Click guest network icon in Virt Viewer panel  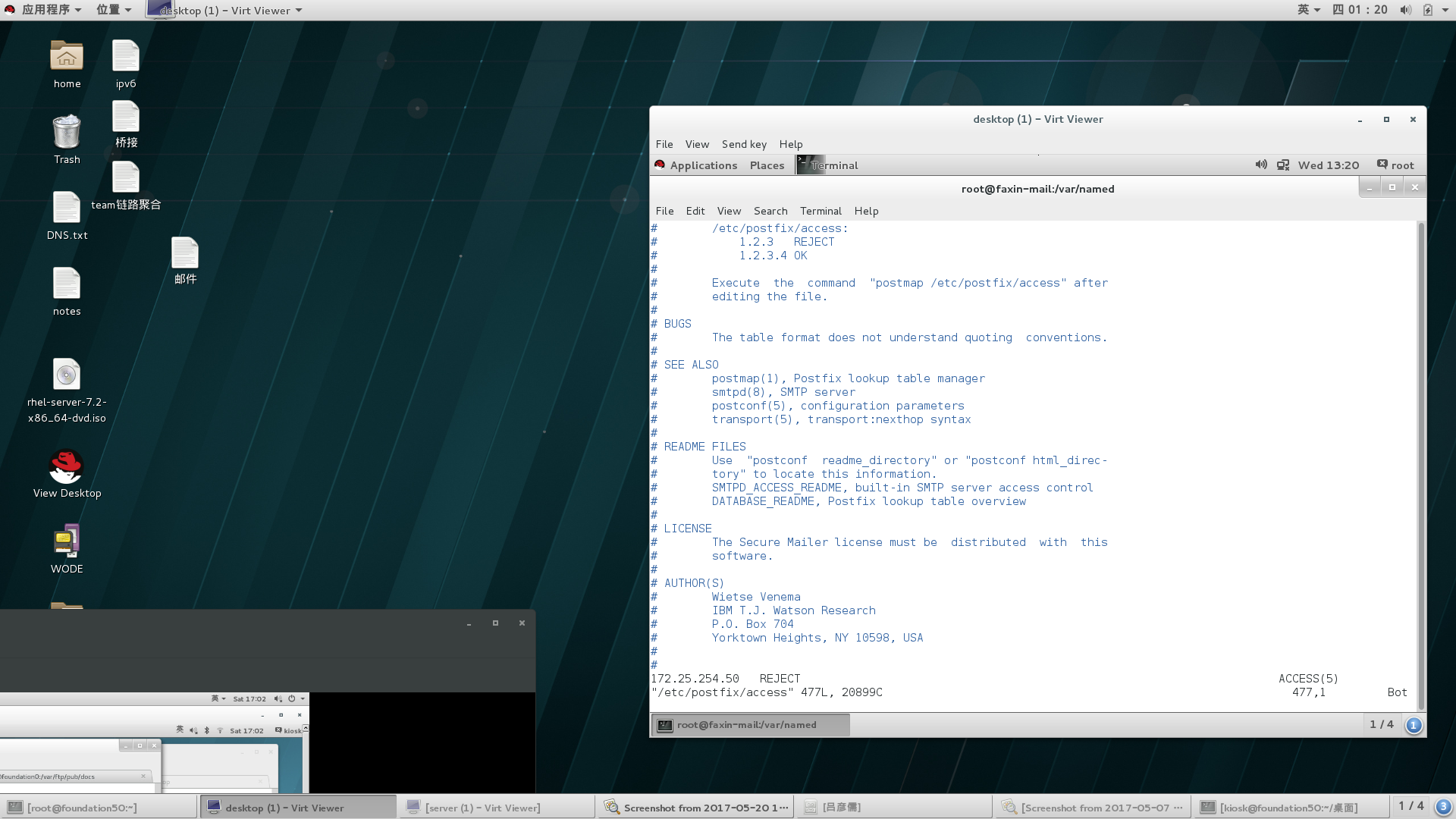[1283, 165]
